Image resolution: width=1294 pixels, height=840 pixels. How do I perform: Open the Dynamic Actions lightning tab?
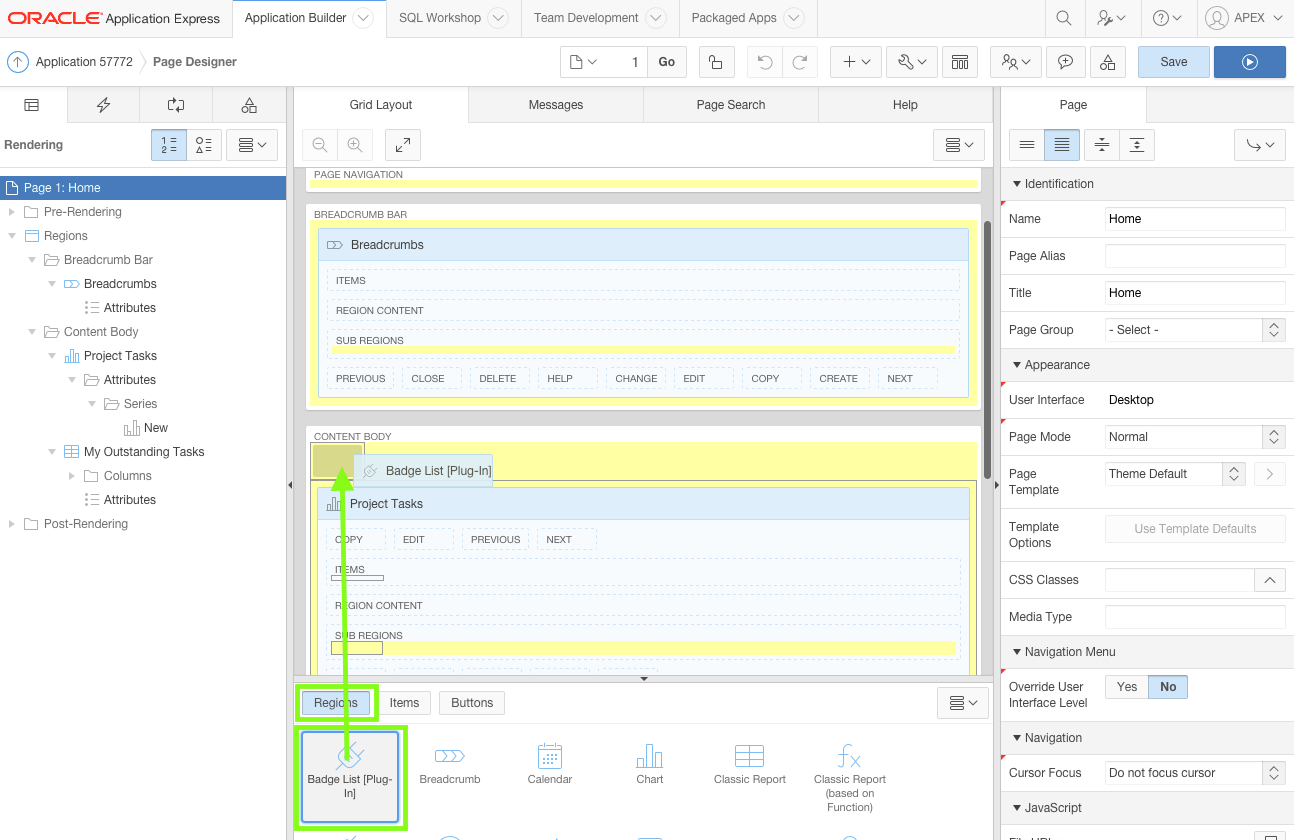103,105
